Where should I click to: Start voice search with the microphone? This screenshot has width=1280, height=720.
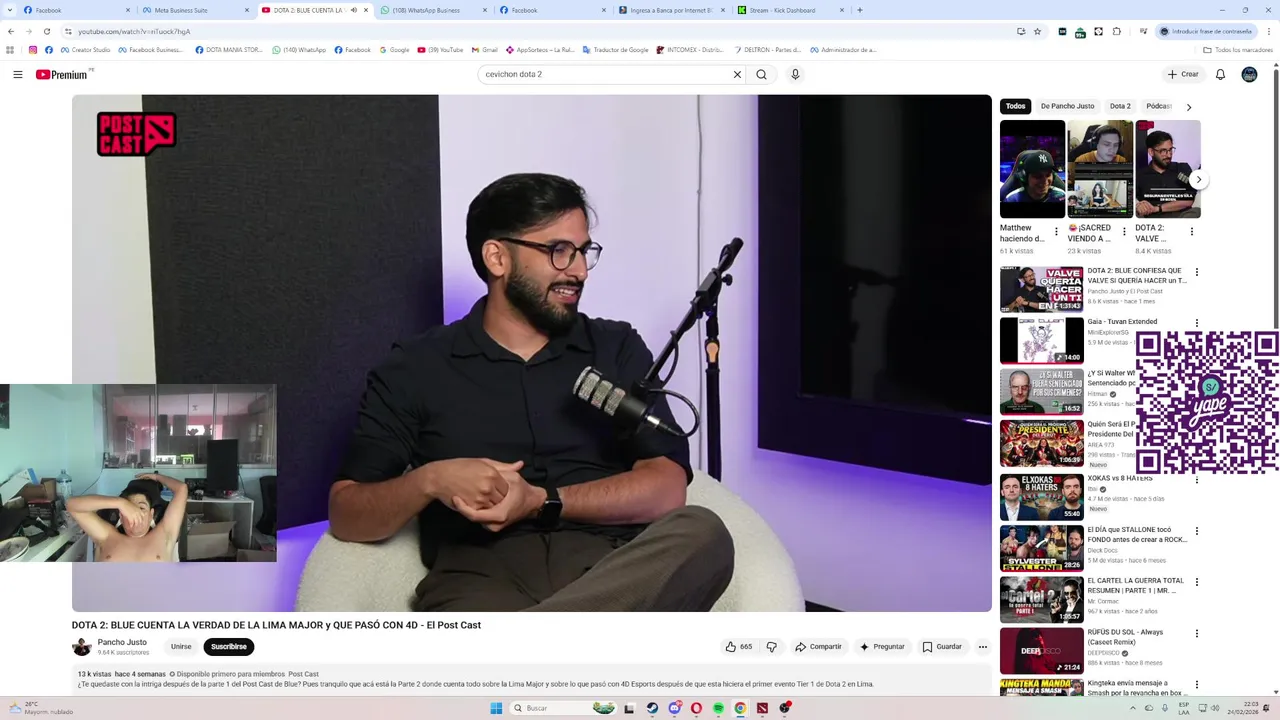tap(795, 74)
